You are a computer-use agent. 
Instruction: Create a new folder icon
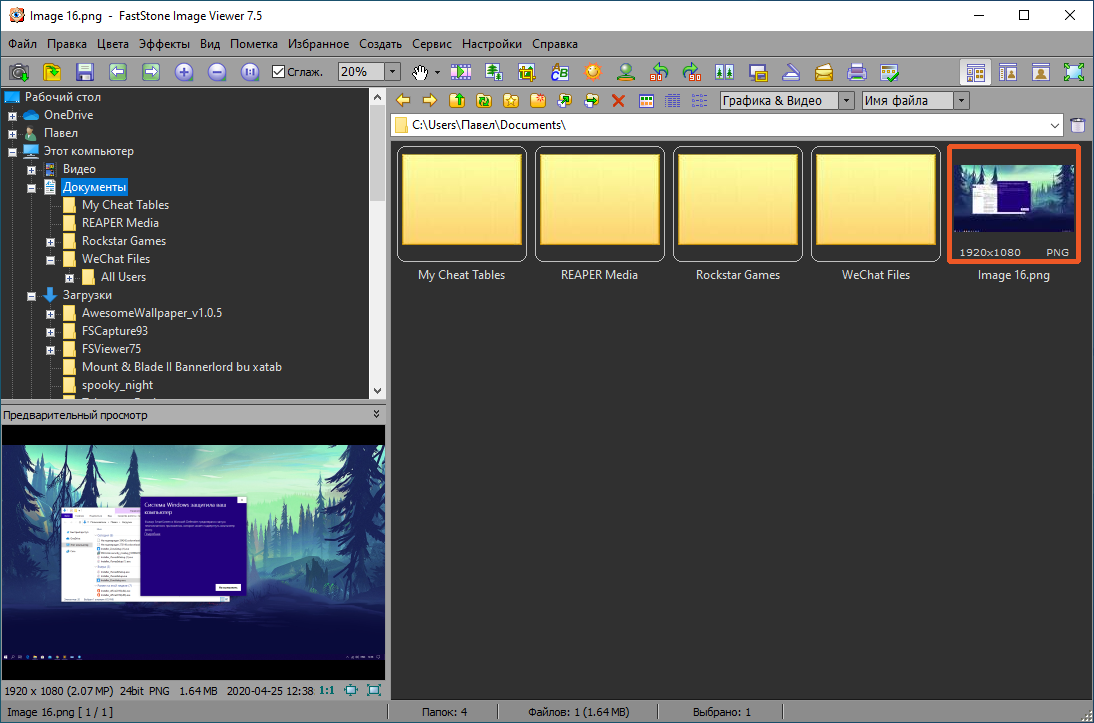tap(538, 101)
